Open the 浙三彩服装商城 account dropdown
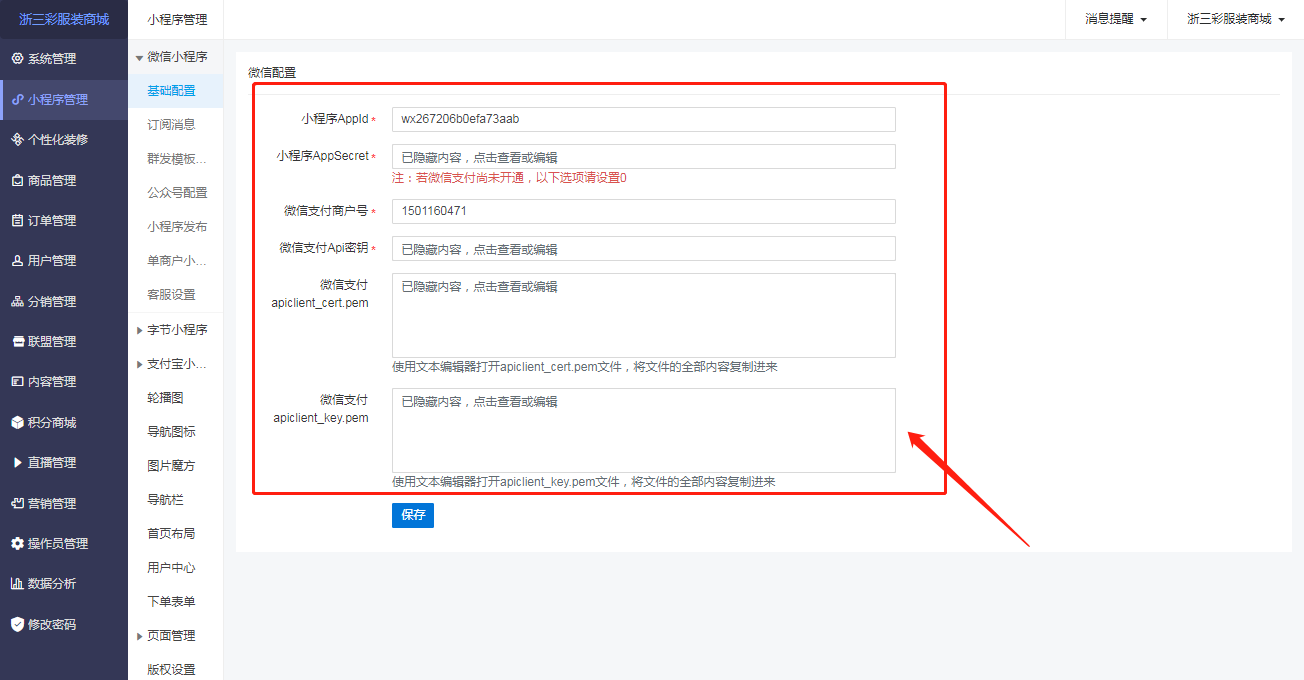 click(x=1235, y=19)
